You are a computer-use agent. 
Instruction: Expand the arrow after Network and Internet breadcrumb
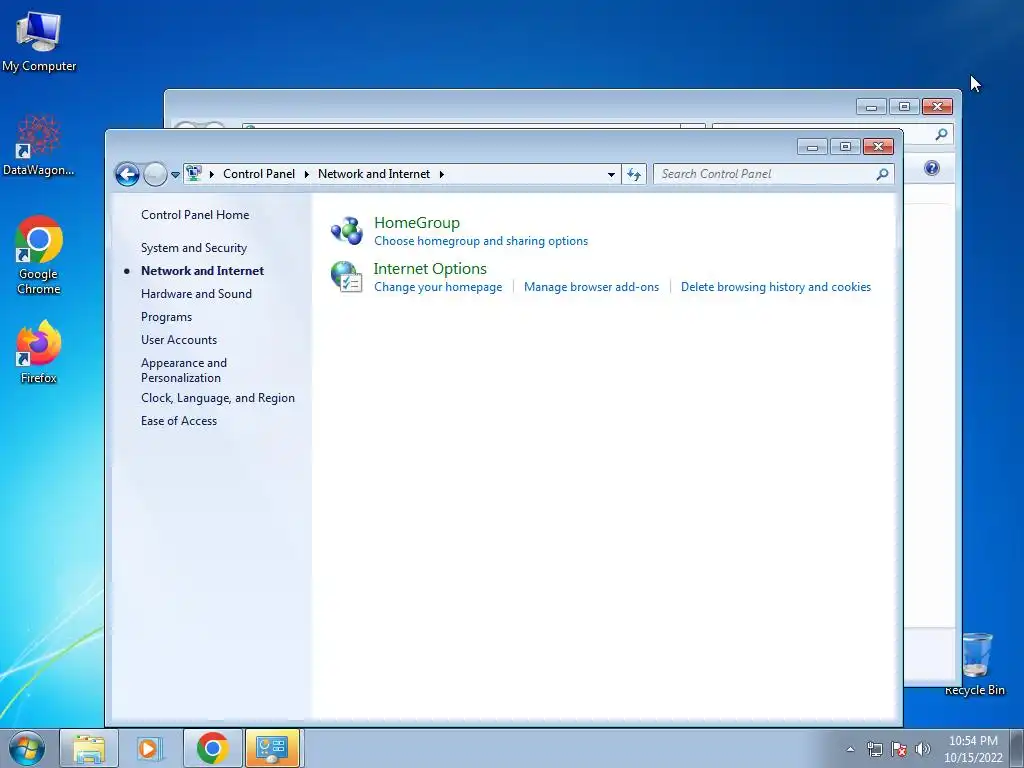(441, 174)
